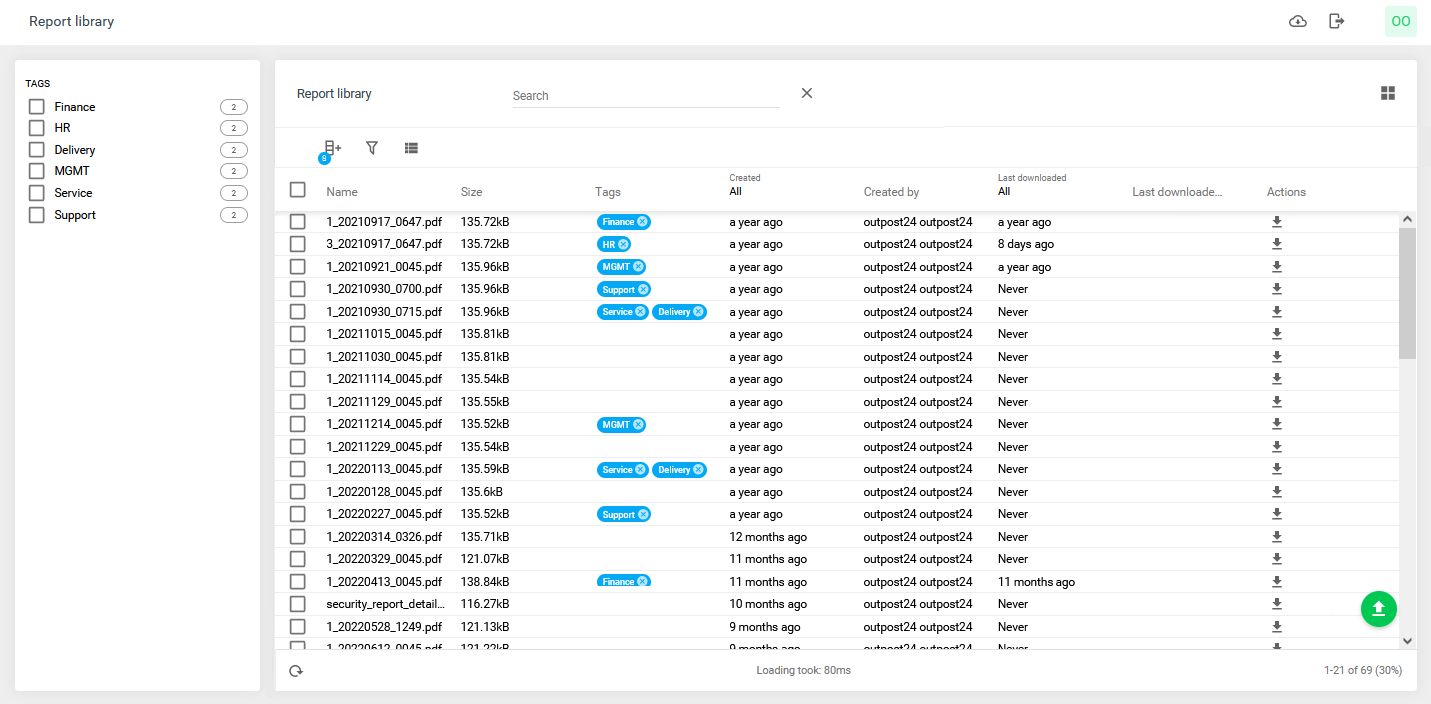Clear the search with the X button
The image size is (1431, 704).
[806, 92]
